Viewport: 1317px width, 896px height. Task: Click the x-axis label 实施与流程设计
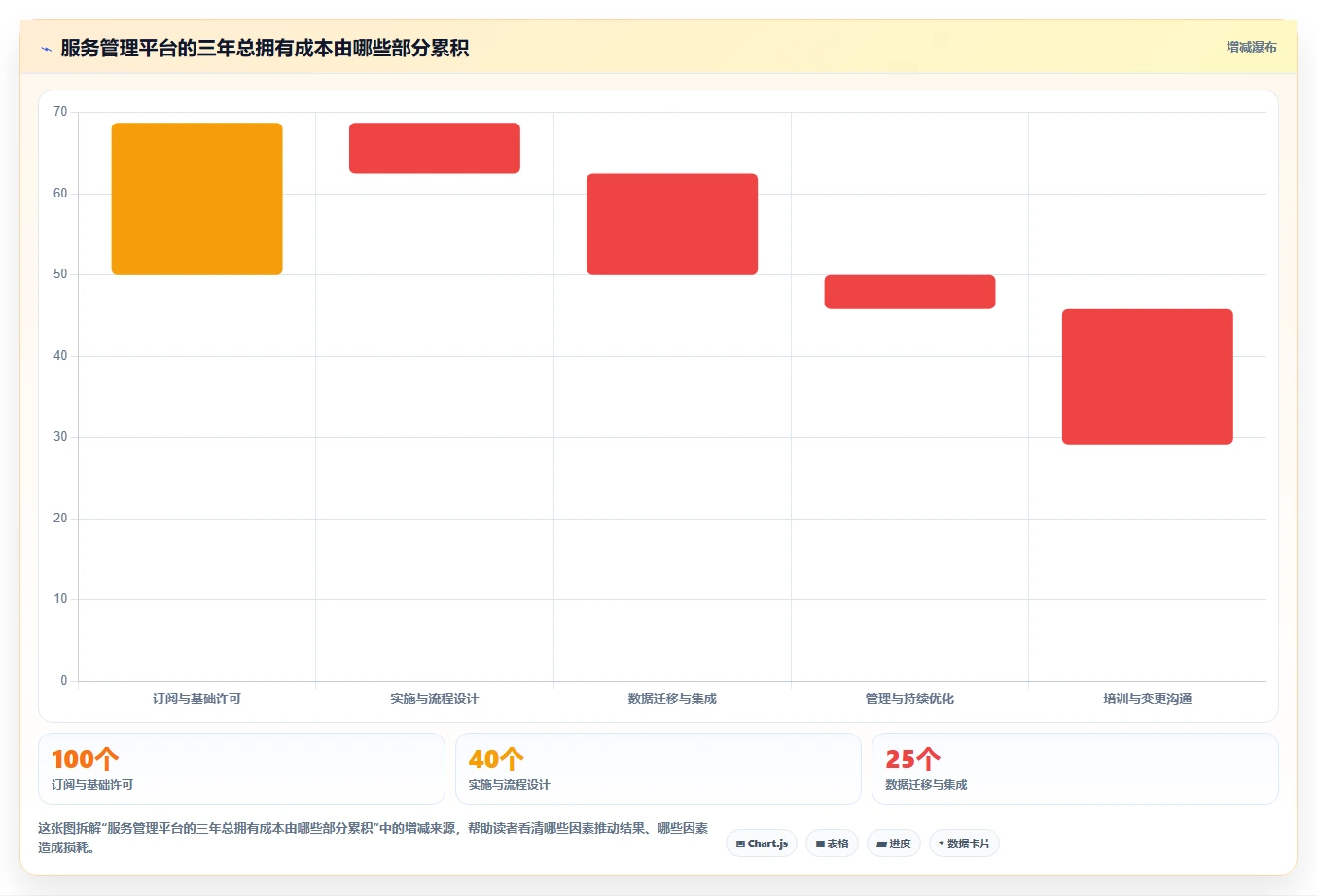click(435, 699)
